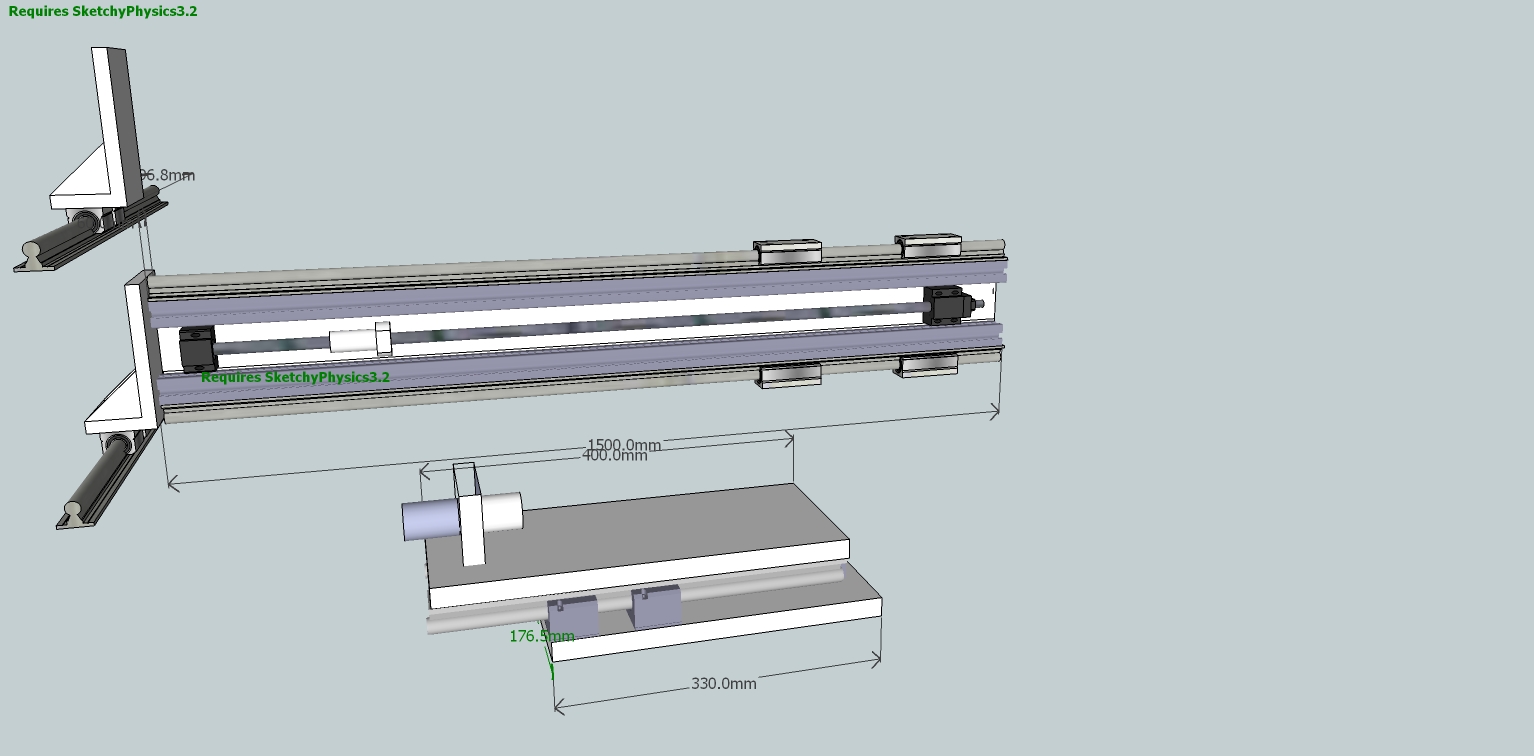Select the 330.0mm dimension label

pos(723,684)
